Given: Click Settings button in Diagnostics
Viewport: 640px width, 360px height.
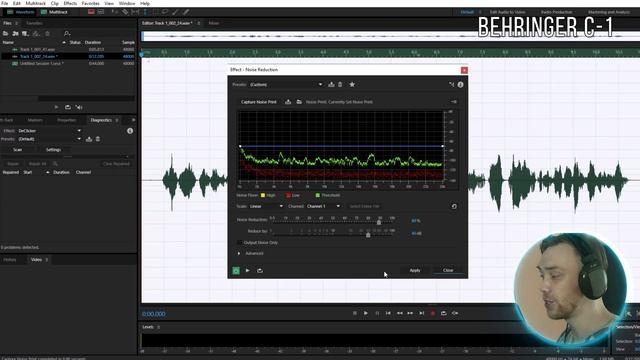Looking at the screenshot, I should pyautogui.click(x=53, y=150).
